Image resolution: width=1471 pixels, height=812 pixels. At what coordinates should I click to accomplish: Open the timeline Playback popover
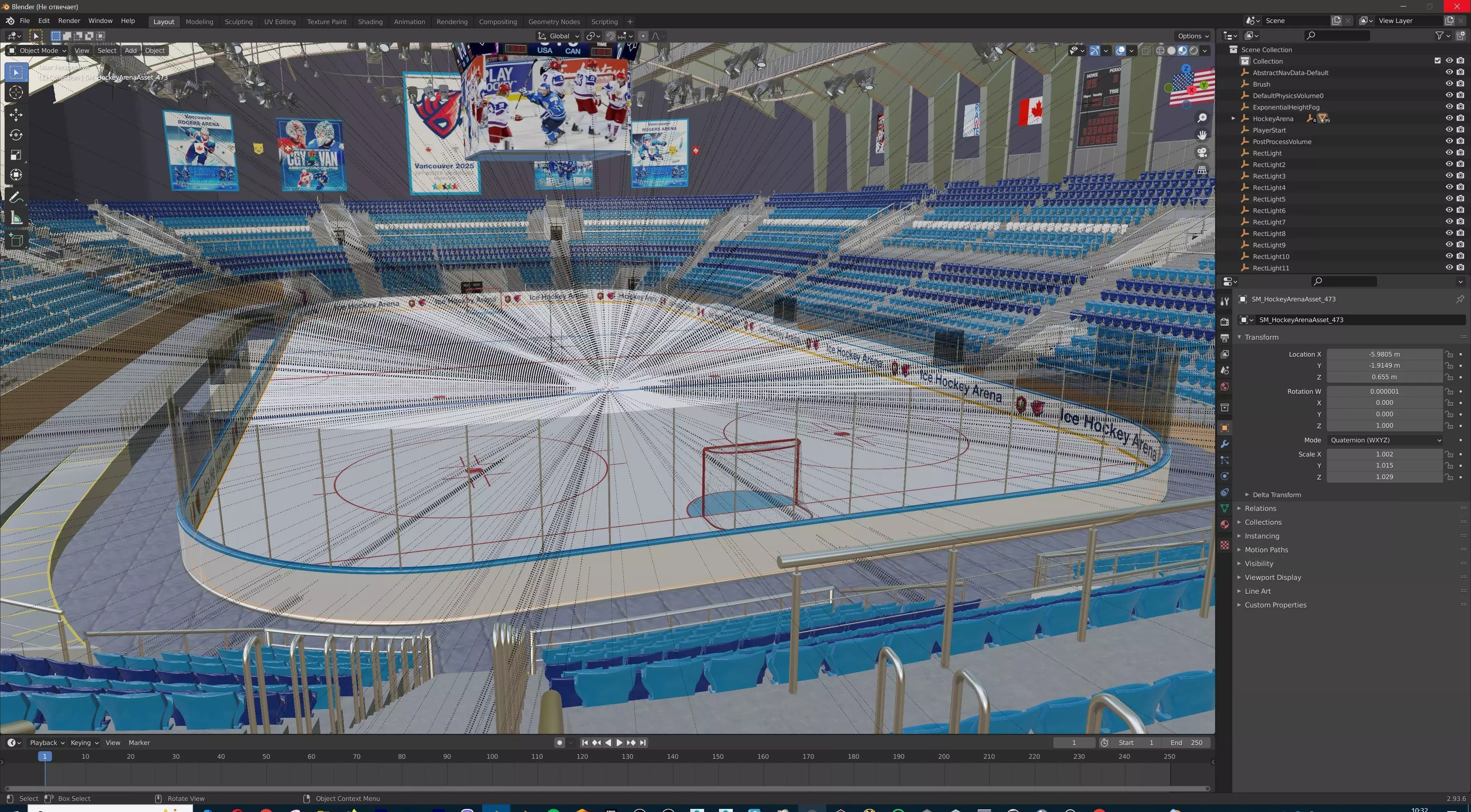[46, 742]
